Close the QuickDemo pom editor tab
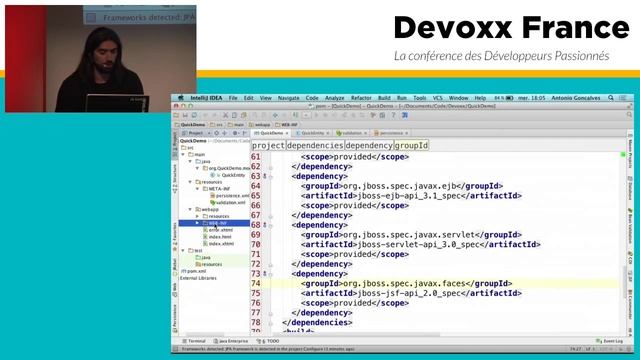The height and width of the screenshot is (360, 640). (x=287, y=133)
